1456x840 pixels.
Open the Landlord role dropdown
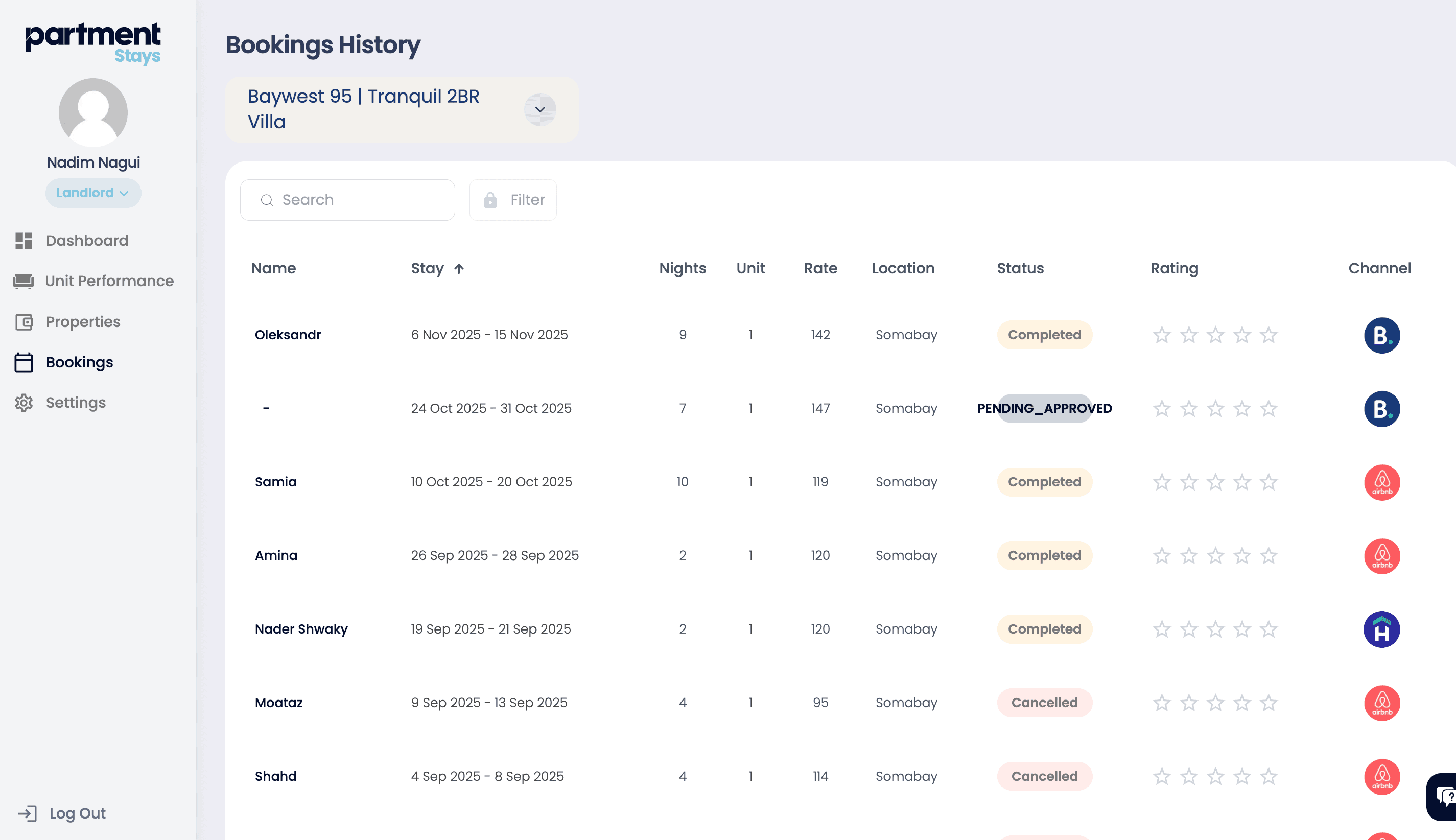pos(93,193)
